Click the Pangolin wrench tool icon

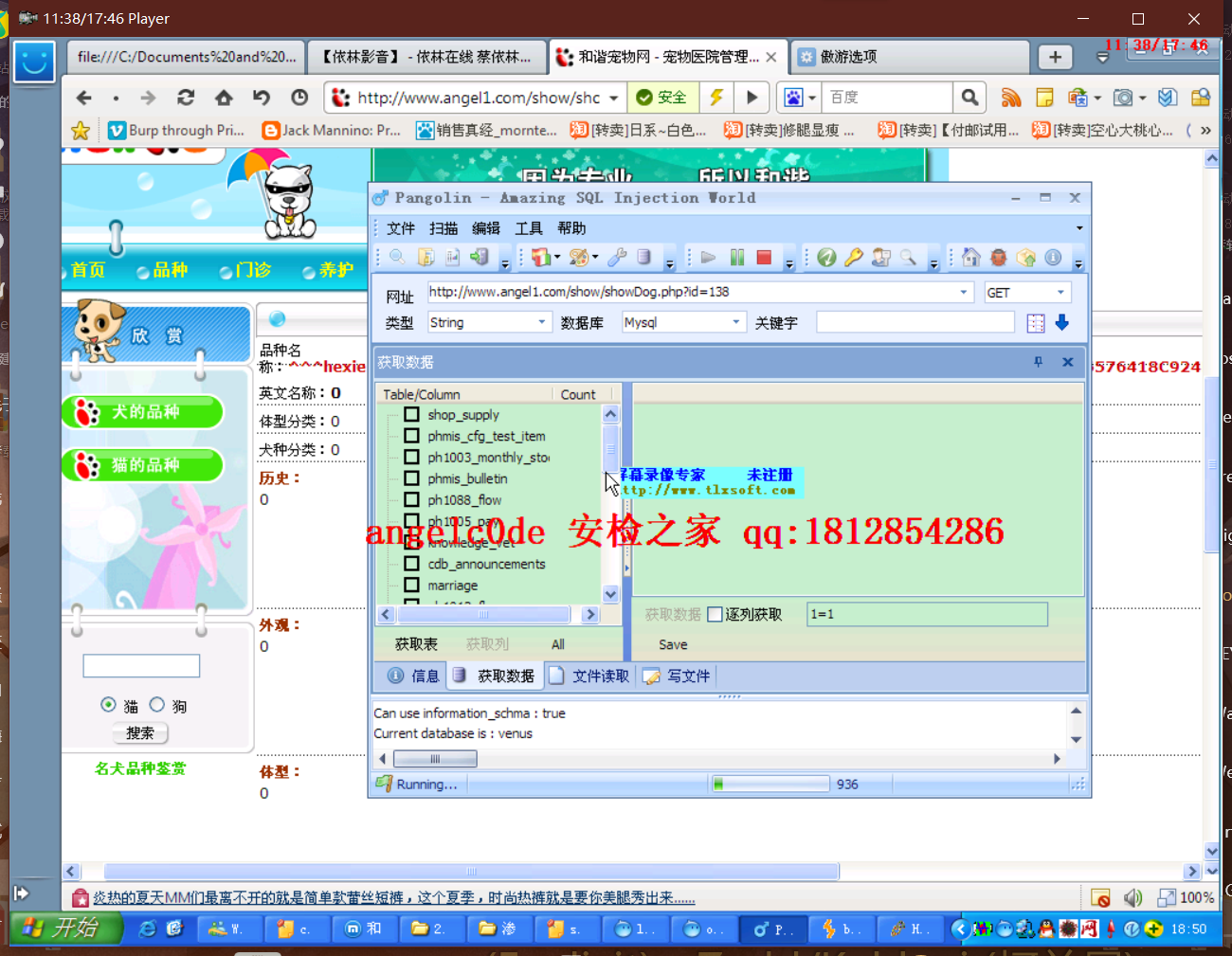(617, 258)
